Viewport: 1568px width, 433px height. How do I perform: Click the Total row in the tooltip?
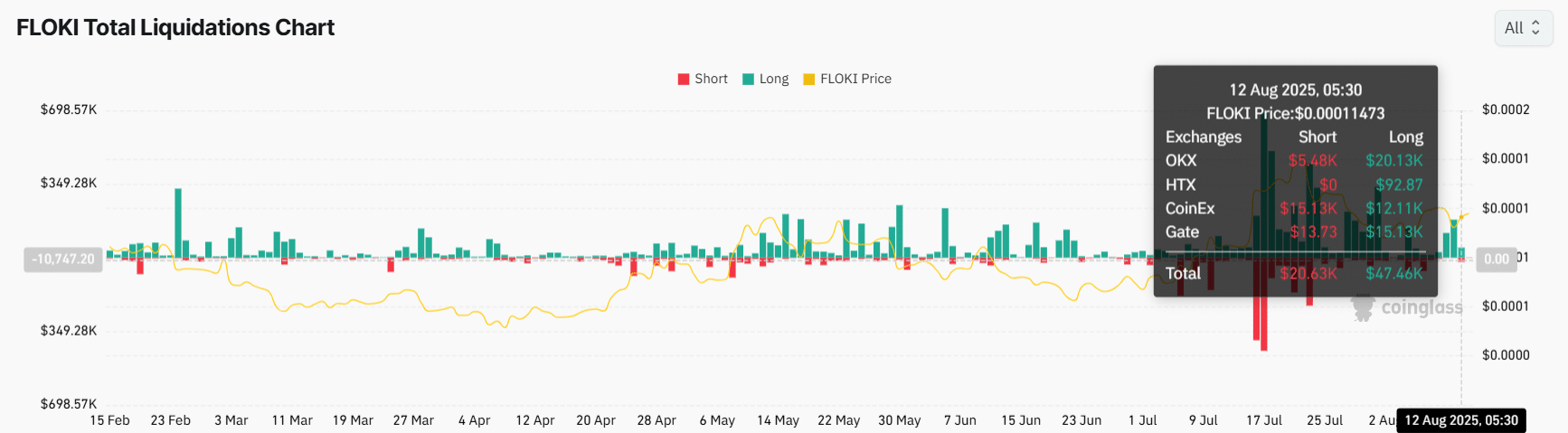click(1294, 273)
